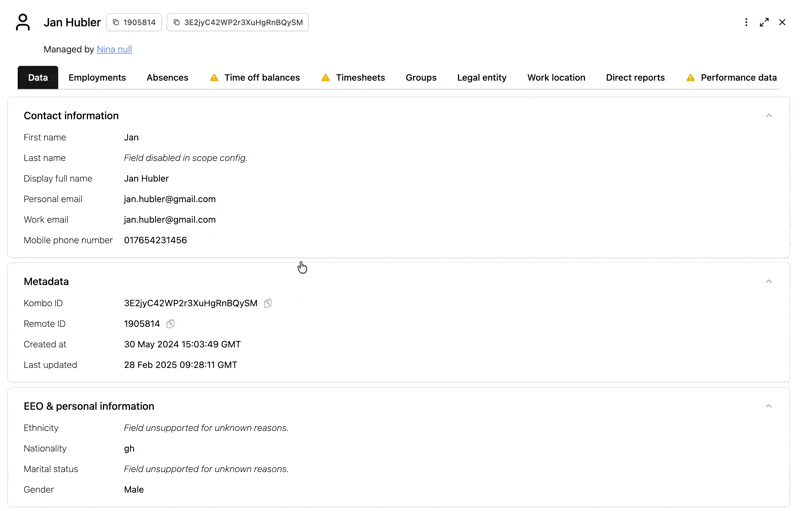The height and width of the screenshot is (511, 800).
Task: Switch to the Groups tab
Action: 421,78
